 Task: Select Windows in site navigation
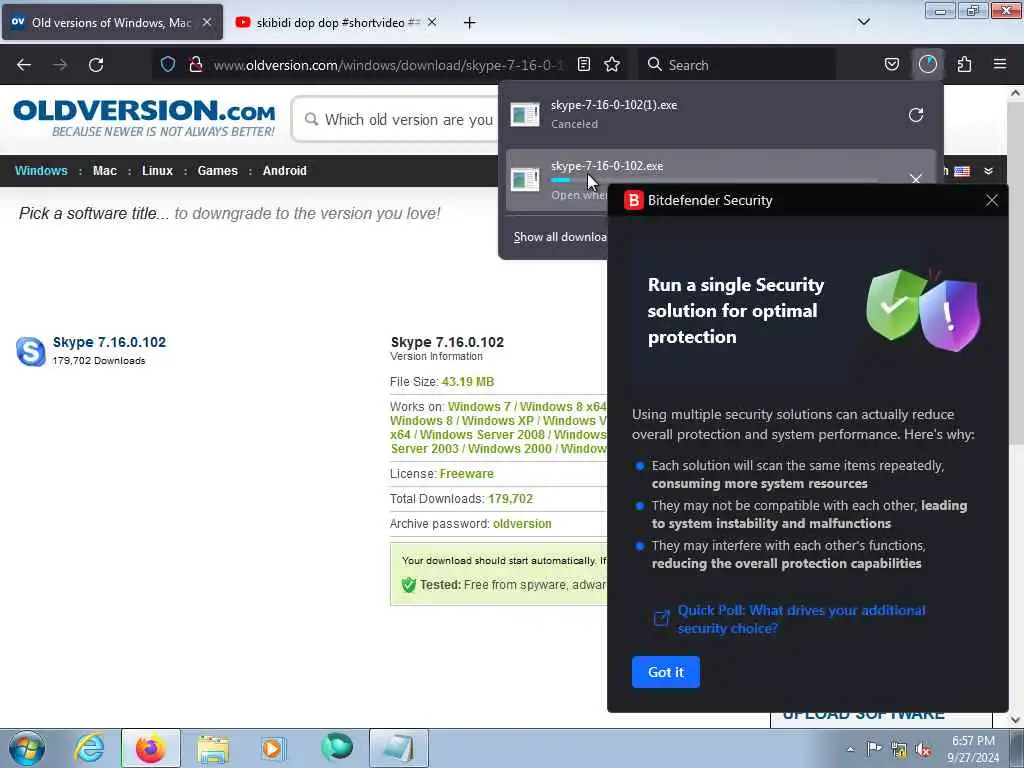pos(41,170)
